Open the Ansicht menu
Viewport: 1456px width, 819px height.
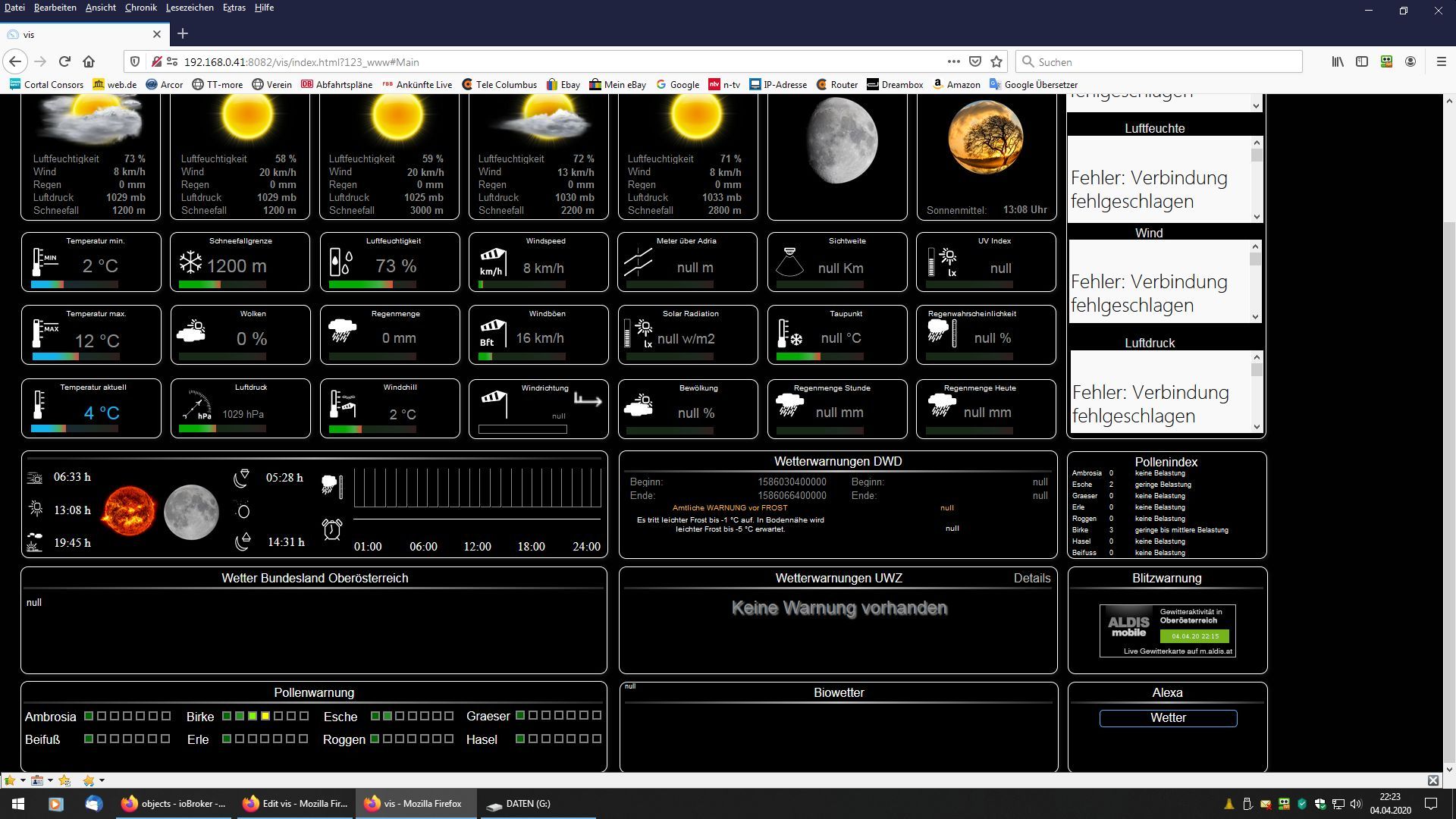point(101,8)
